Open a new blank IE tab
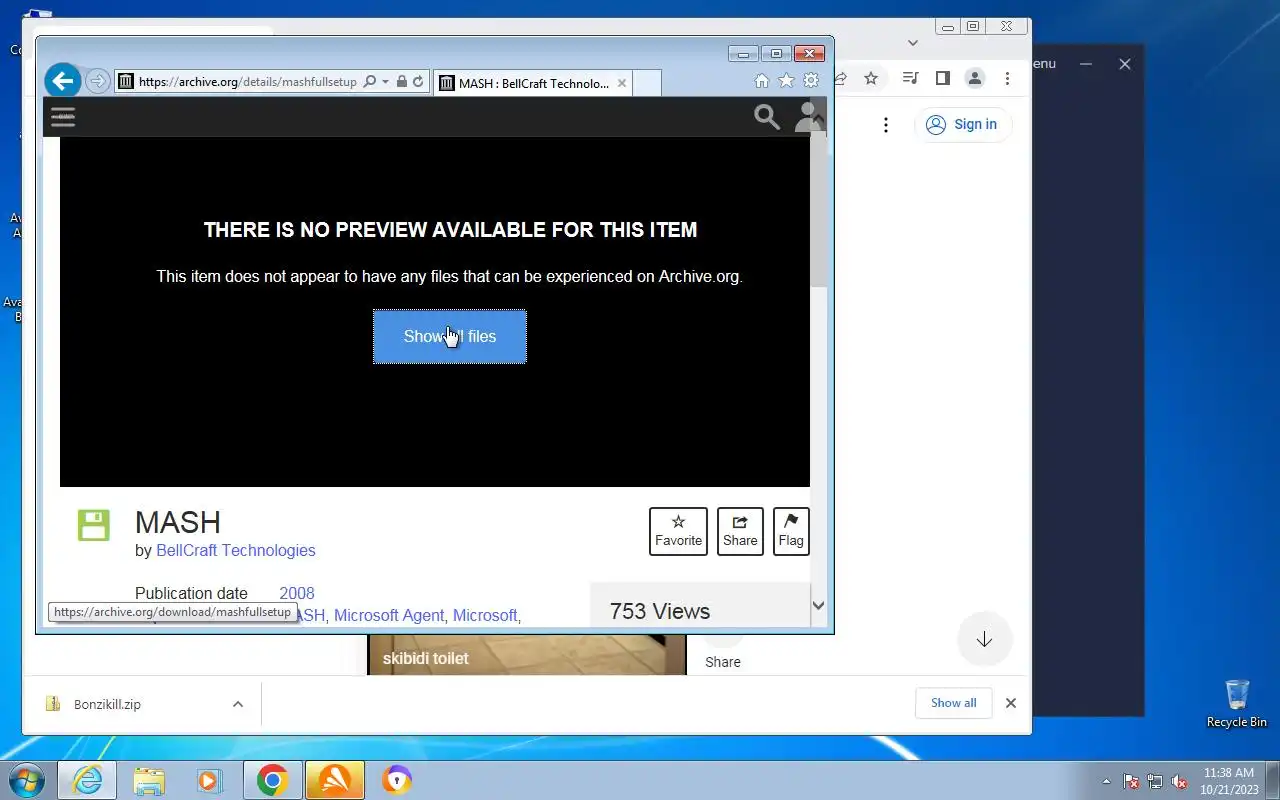This screenshot has width=1280, height=800. (x=647, y=83)
